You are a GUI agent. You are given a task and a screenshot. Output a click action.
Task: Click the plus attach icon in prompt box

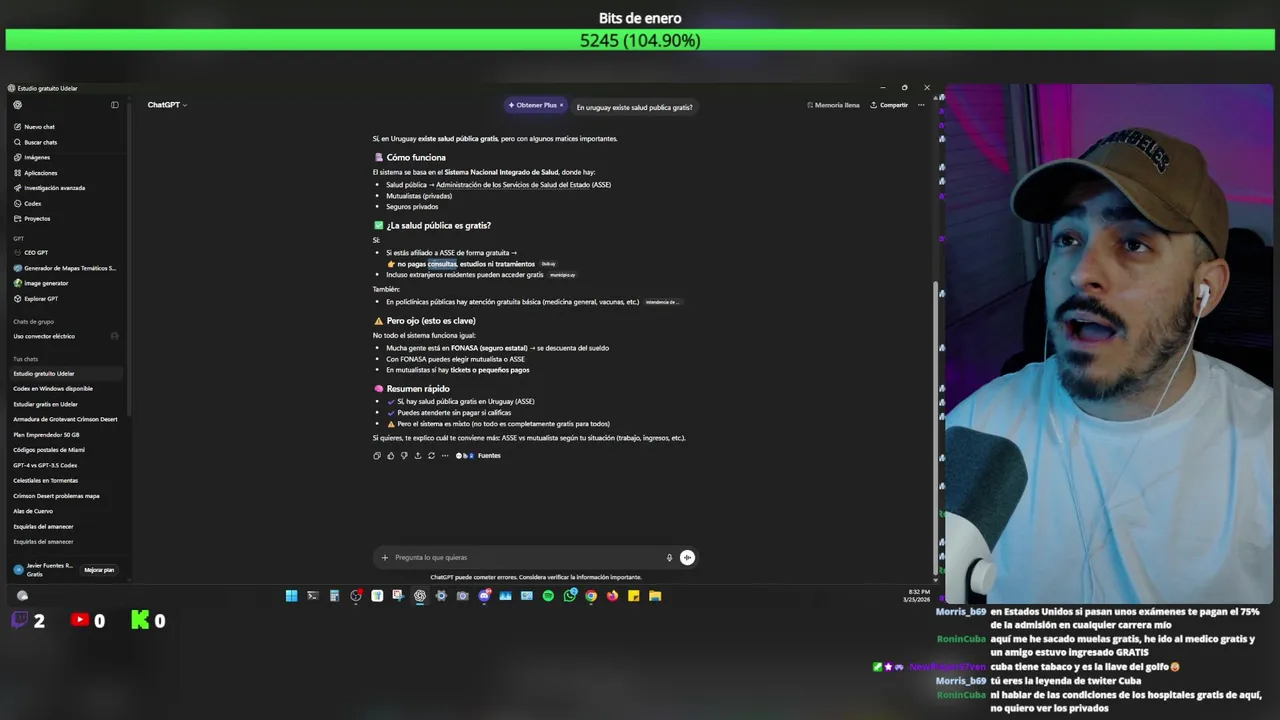[x=385, y=558]
